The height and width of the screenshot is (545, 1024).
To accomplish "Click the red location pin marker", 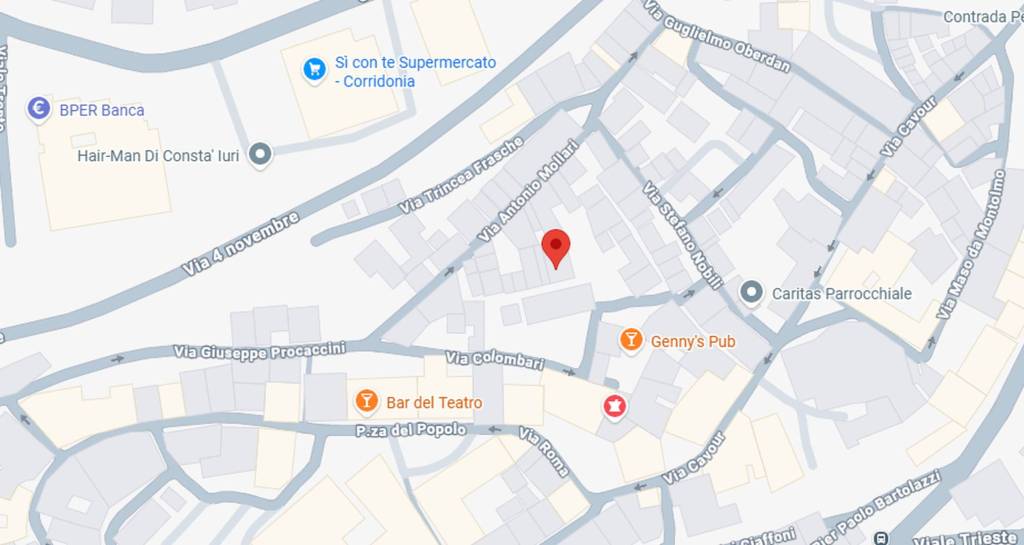I will click(556, 249).
